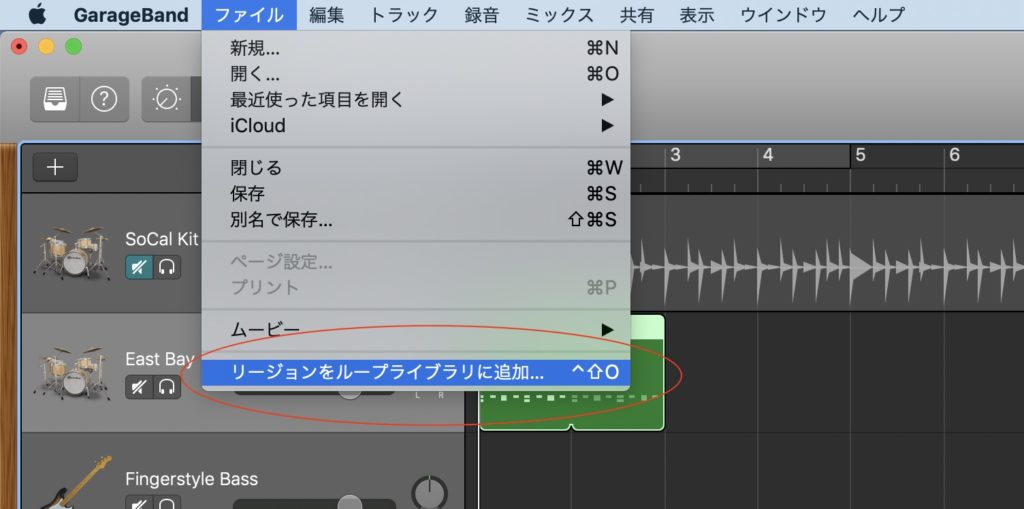Open the 録音 menu
The image size is (1024, 509).
click(482, 14)
